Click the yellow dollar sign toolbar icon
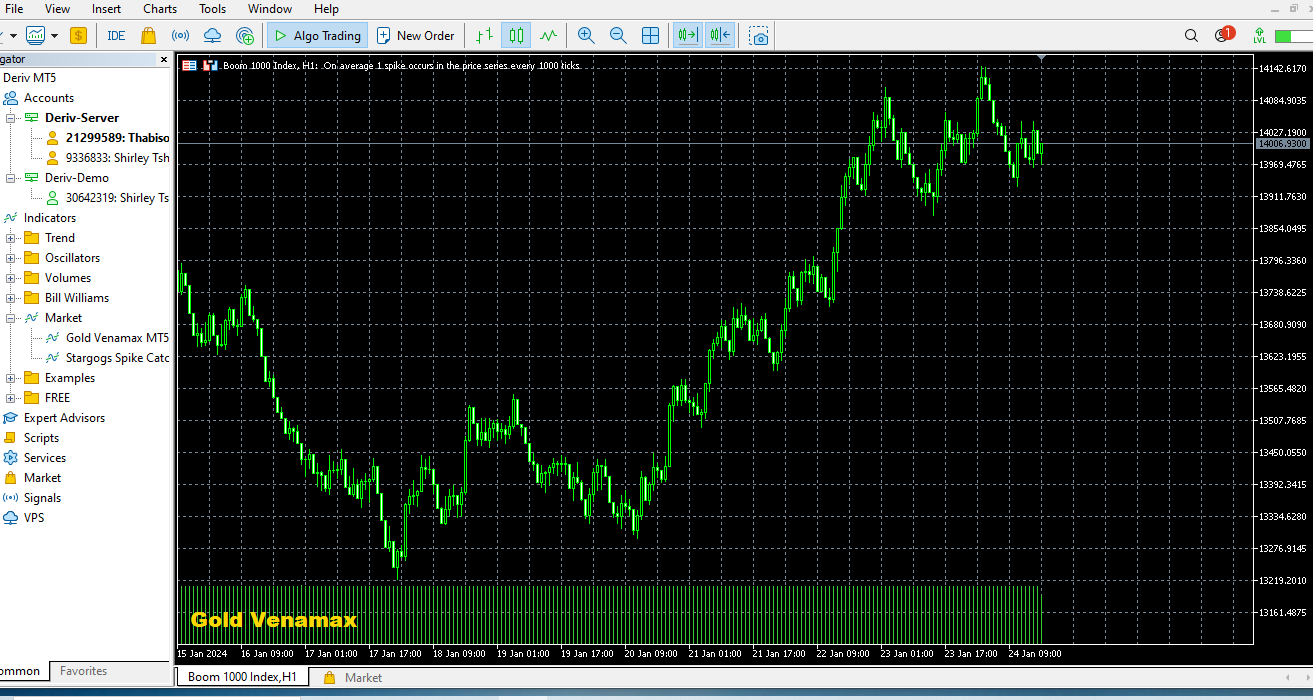This screenshot has height=700, width=1313. pos(79,35)
